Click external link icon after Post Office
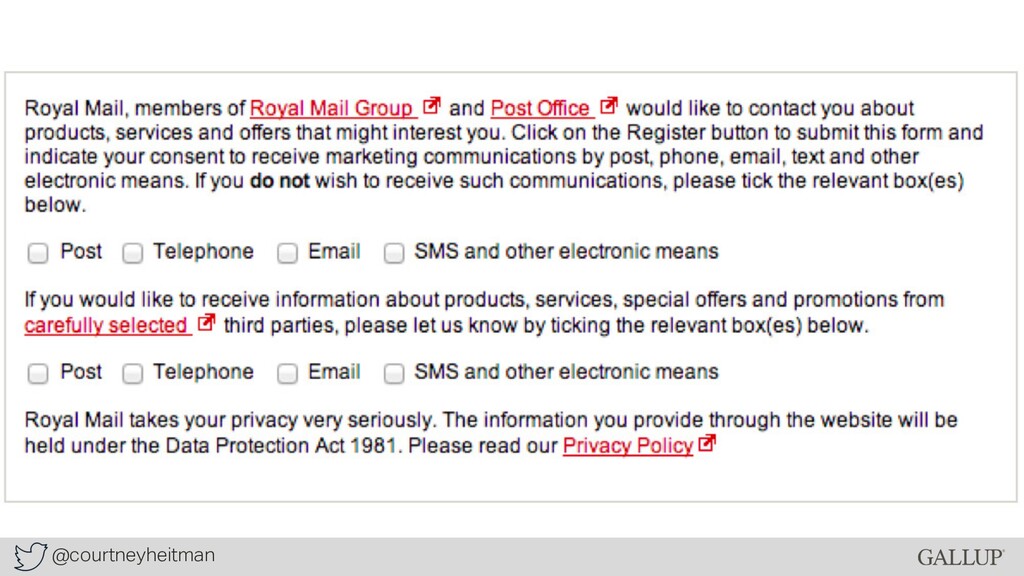Screen dimensions: 1024x576 pyautogui.click(x=609, y=105)
